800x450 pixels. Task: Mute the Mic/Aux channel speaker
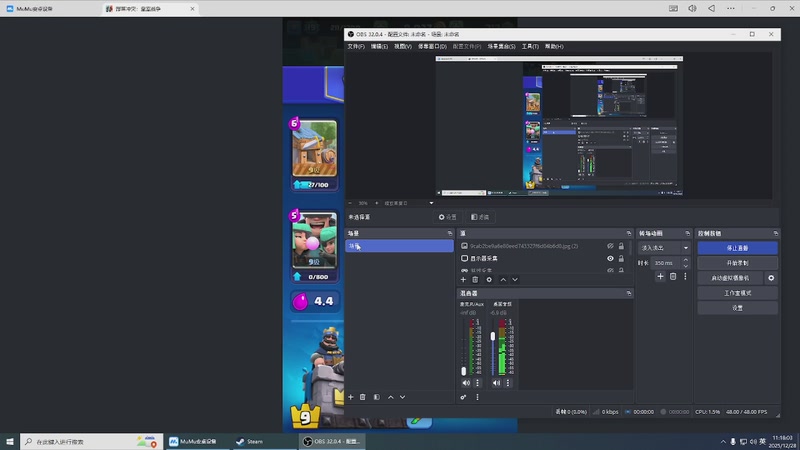[x=466, y=383]
